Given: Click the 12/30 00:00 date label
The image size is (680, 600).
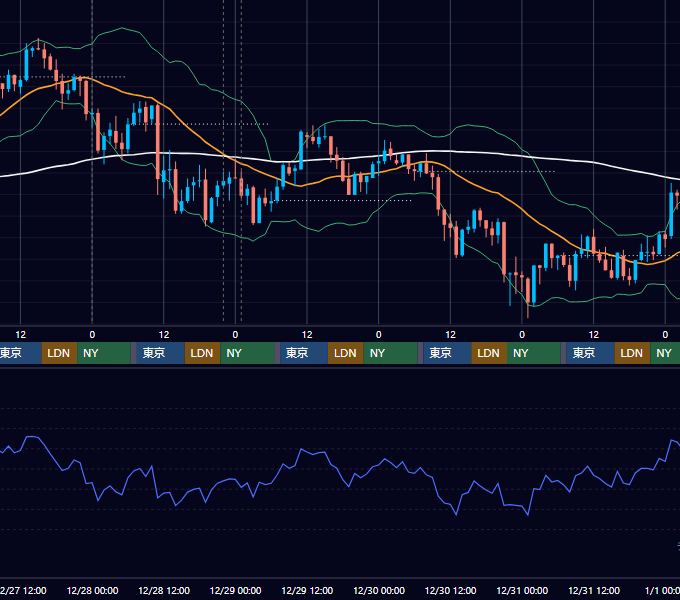Looking at the screenshot, I should click(x=379, y=590).
